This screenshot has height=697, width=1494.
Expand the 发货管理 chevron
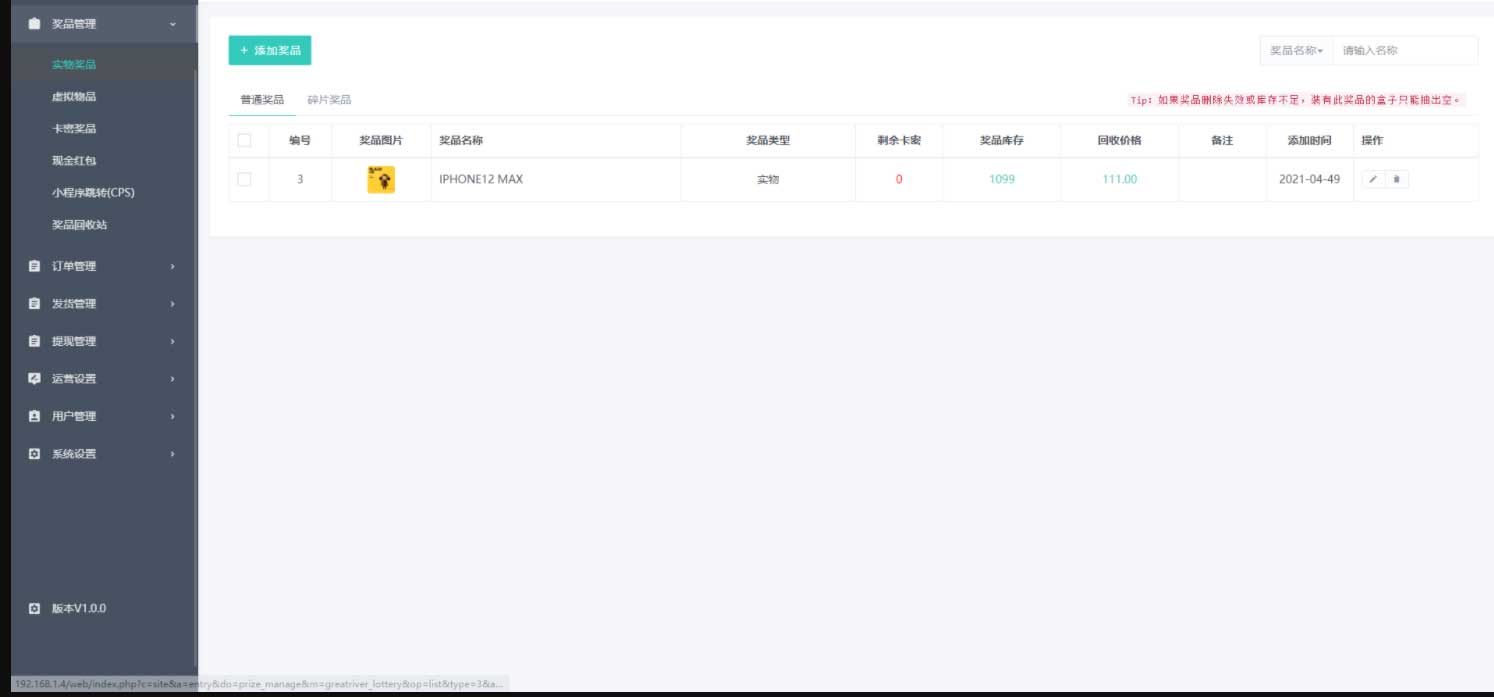pos(173,304)
